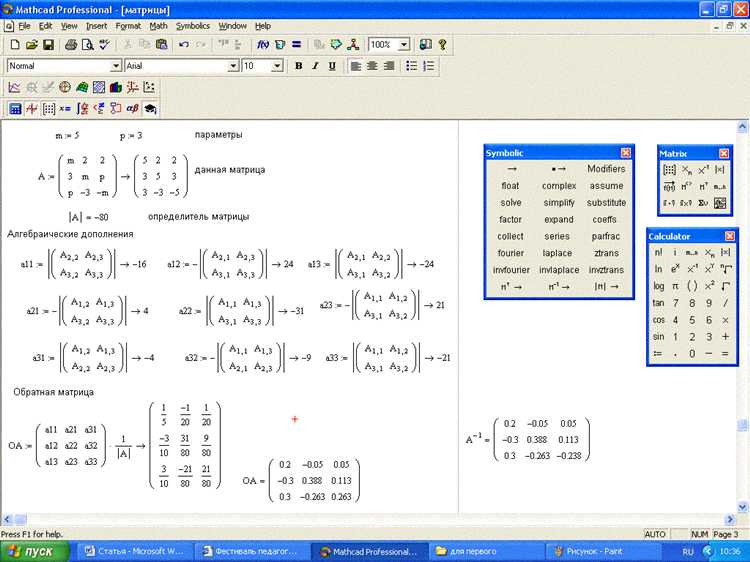This screenshot has height=562, width=750.
Task: Open the Insert Function f(x) dialog
Action: tap(263, 45)
